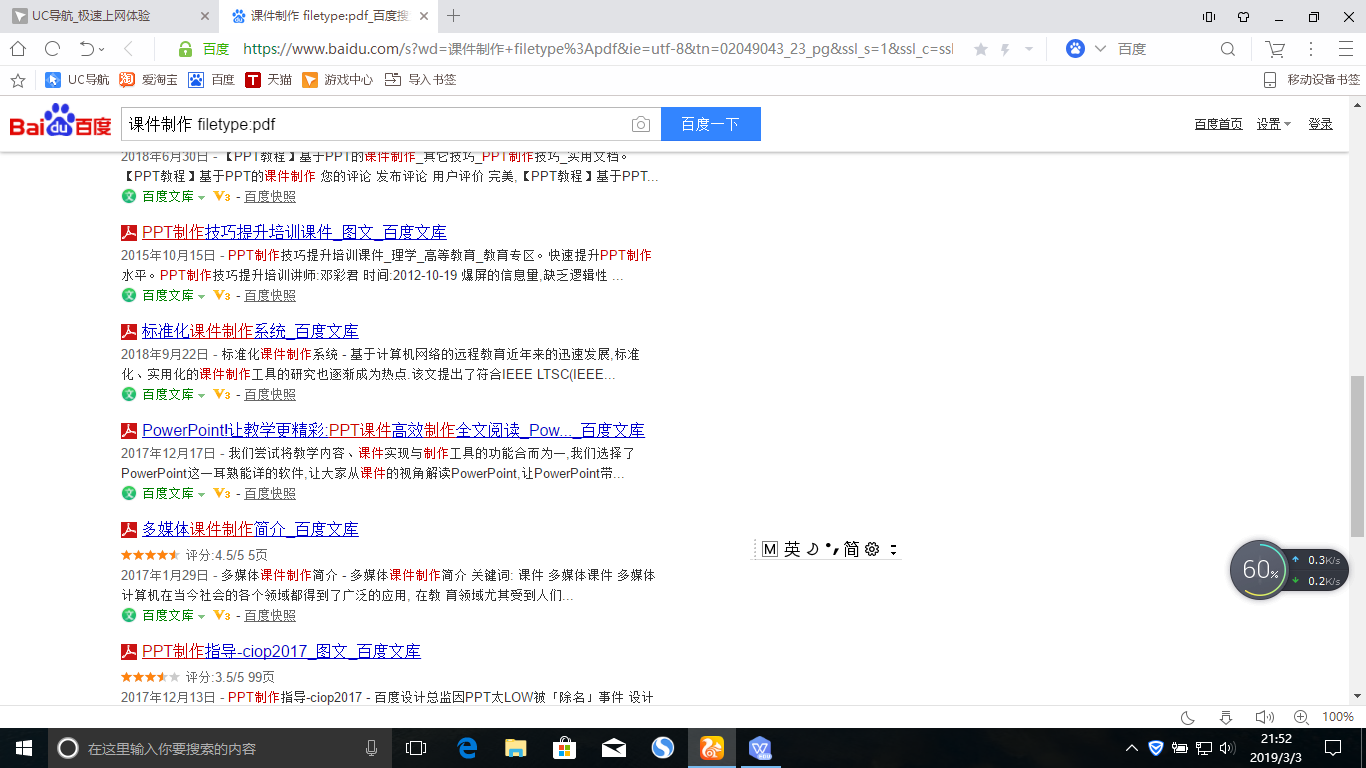Open result 多媒体课件制作简介_百度文库

pyautogui.click(x=250, y=529)
